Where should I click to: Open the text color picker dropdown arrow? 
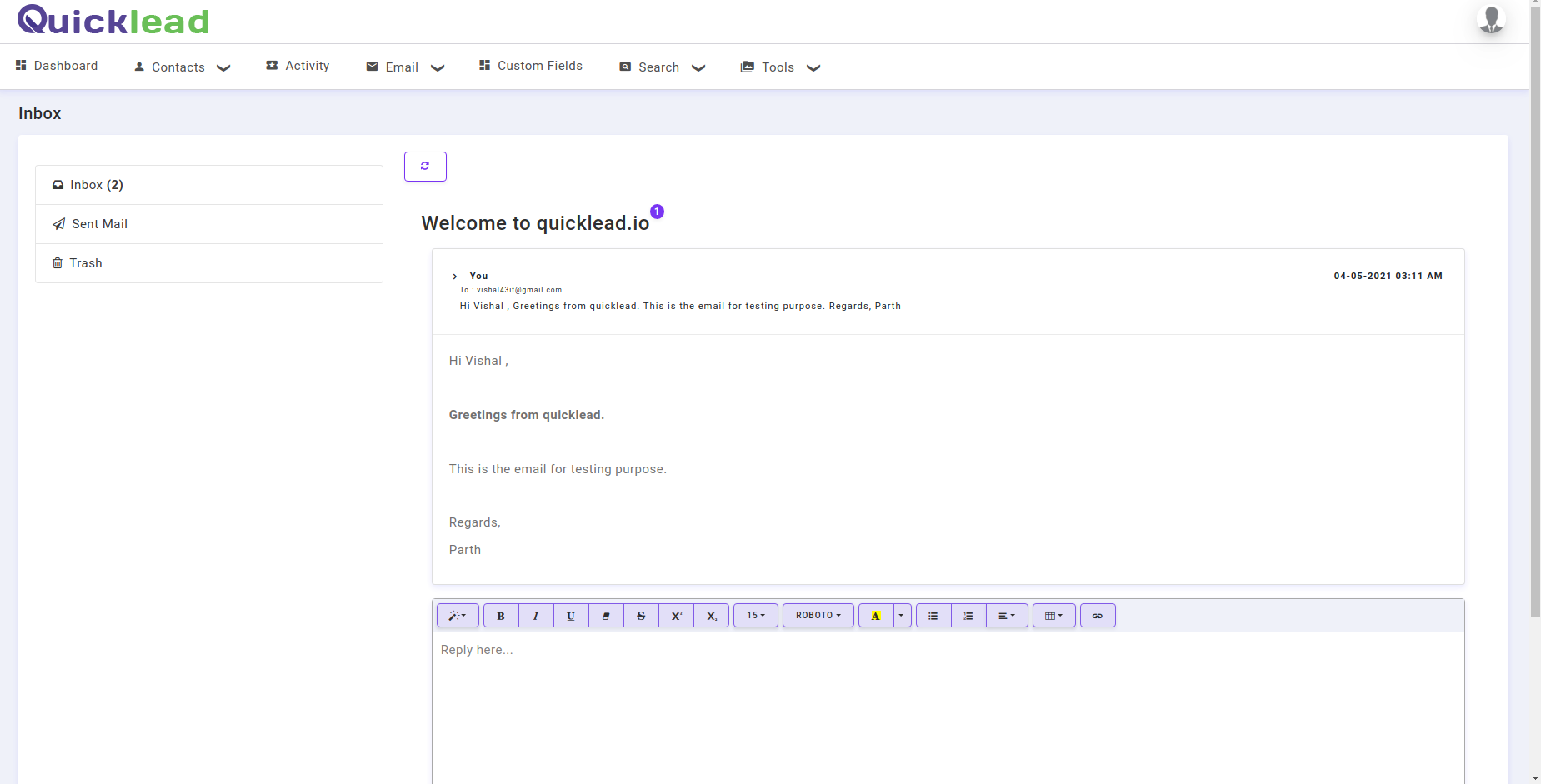click(x=902, y=616)
